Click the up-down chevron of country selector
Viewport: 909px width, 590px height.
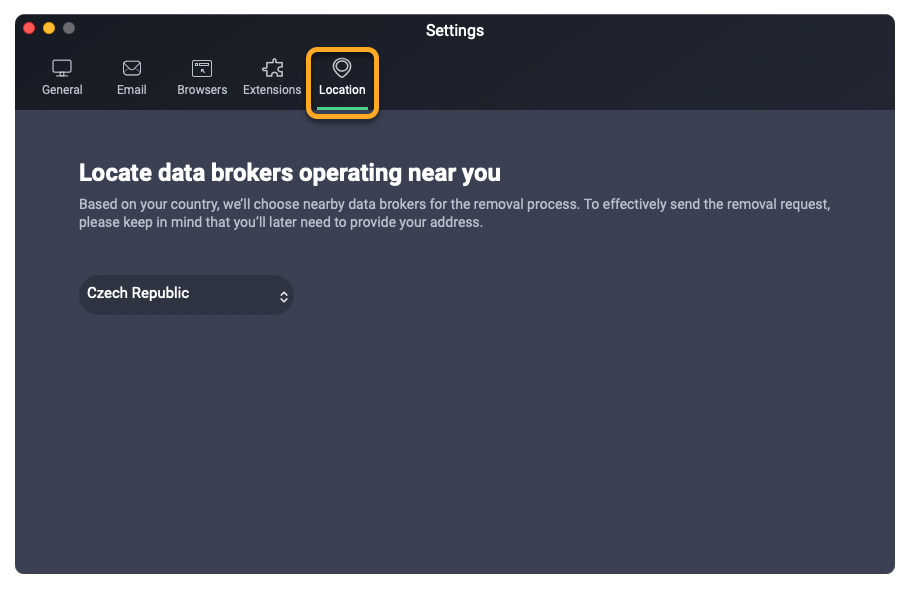click(284, 296)
